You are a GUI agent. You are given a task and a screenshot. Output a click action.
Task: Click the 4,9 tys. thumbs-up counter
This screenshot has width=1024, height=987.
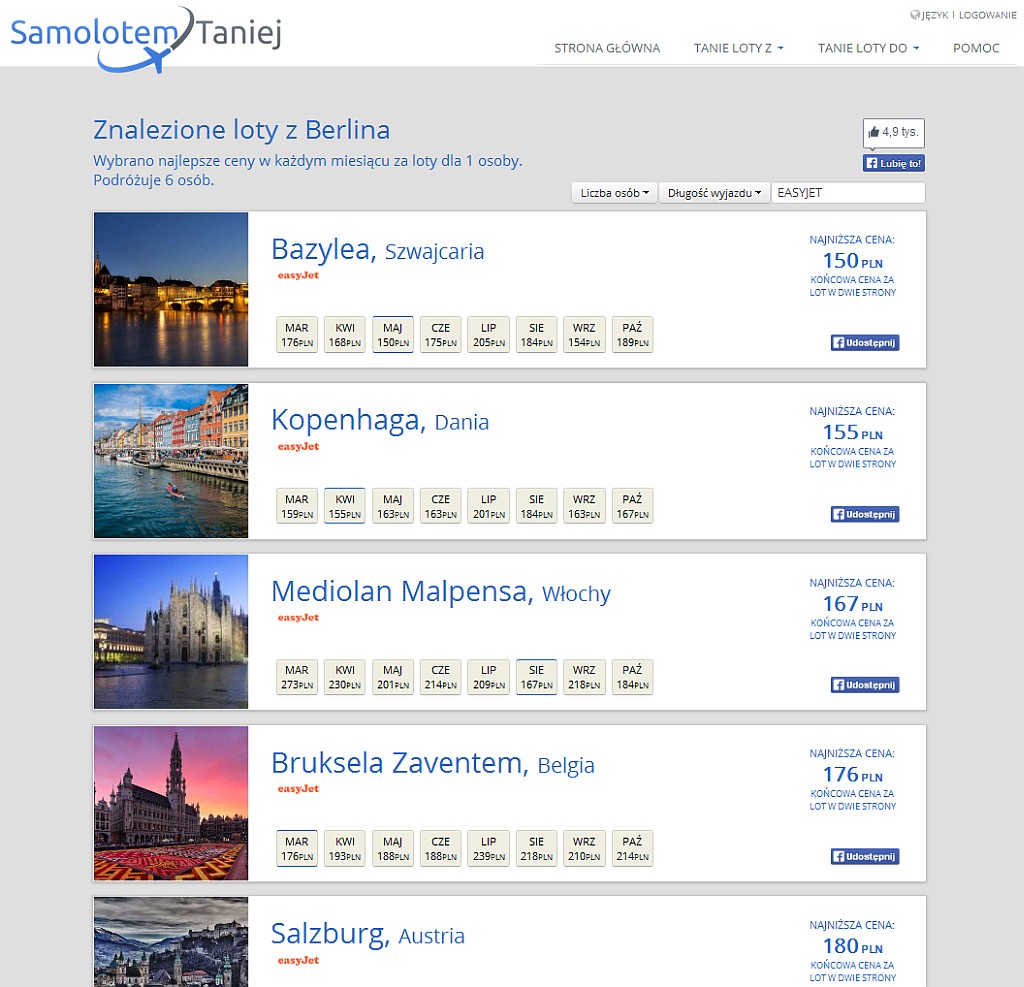[893, 133]
